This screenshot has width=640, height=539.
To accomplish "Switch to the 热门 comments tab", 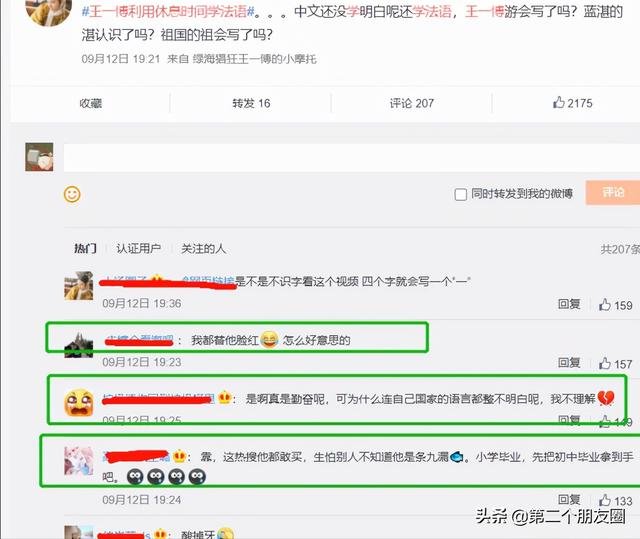I will tap(85, 248).
